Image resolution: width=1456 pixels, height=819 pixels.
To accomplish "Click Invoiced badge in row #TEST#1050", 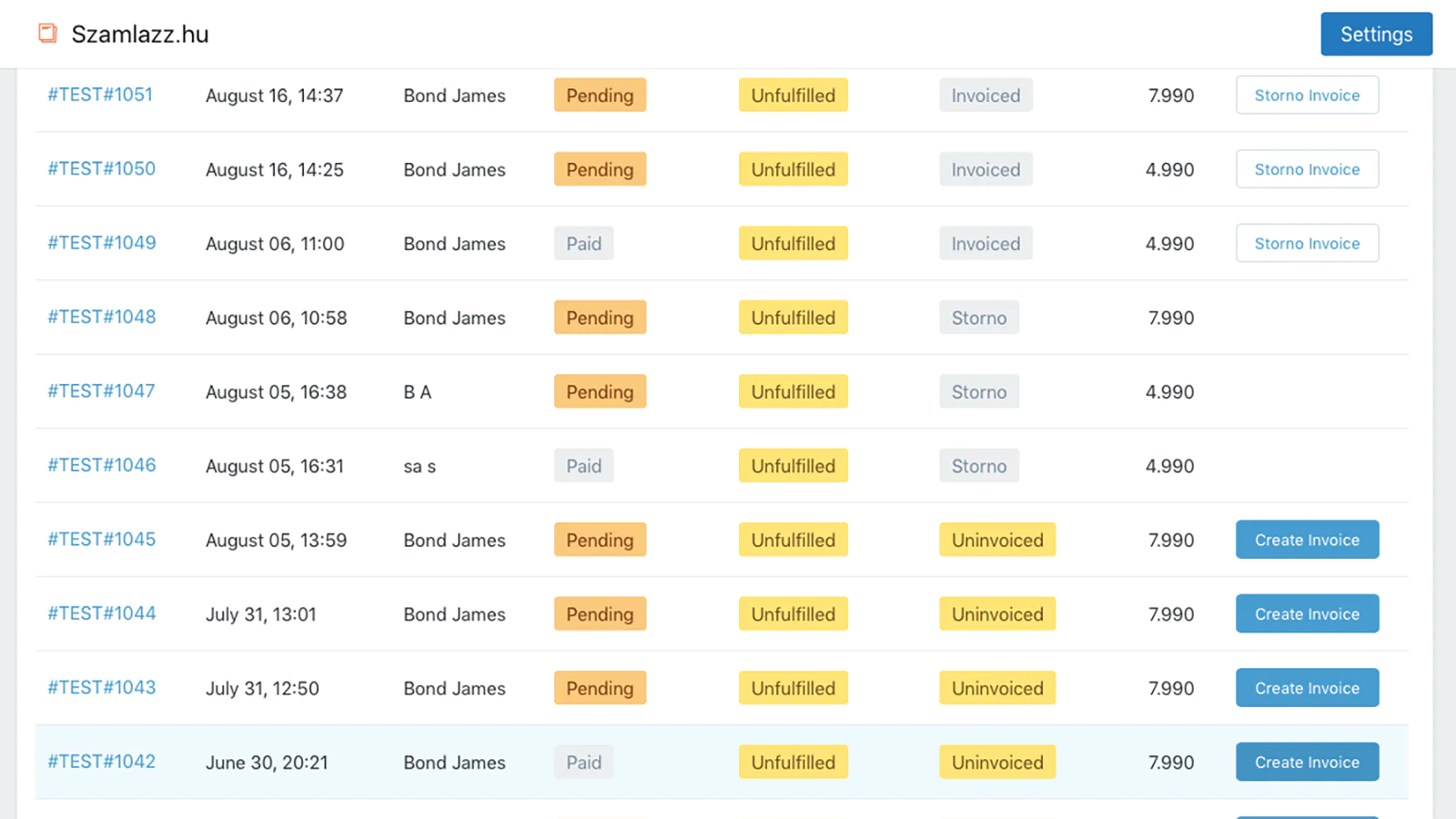I will [x=986, y=169].
